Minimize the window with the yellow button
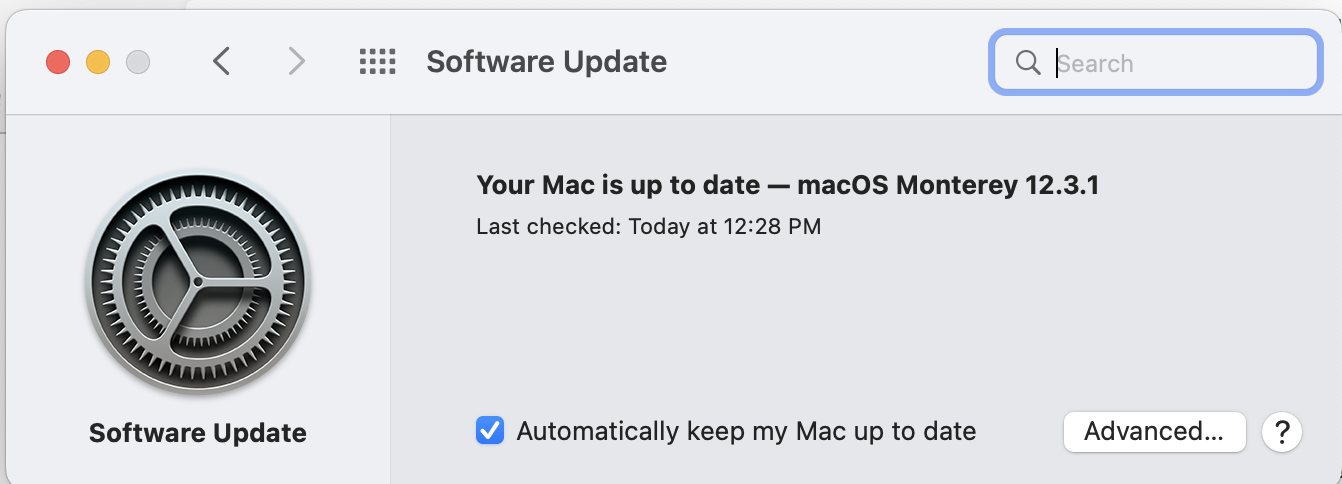 pyautogui.click(x=98, y=63)
